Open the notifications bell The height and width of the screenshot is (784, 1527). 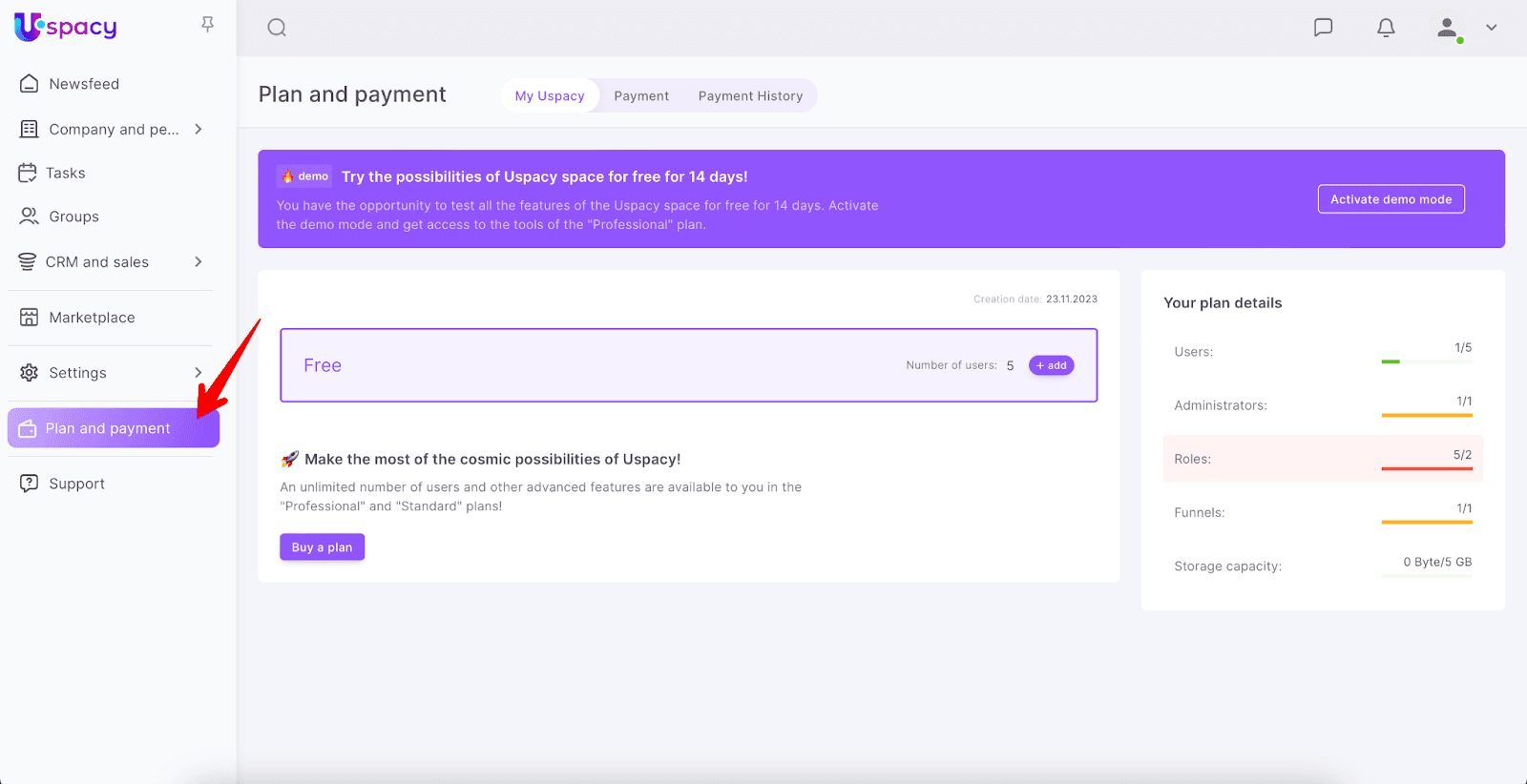[x=1386, y=28]
